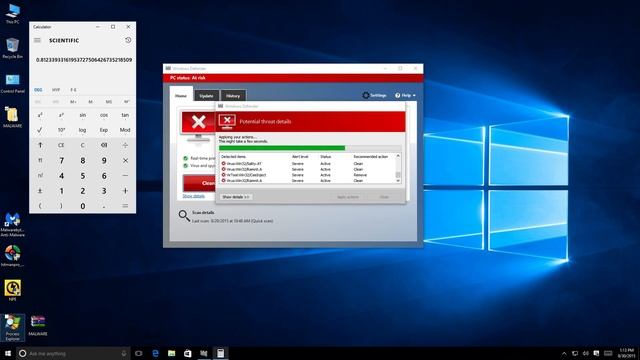Screen dimensions: 640x360
Task: Select the Malwarebytes Anti-Malware desktop icon
Action: tap(12, 225)
